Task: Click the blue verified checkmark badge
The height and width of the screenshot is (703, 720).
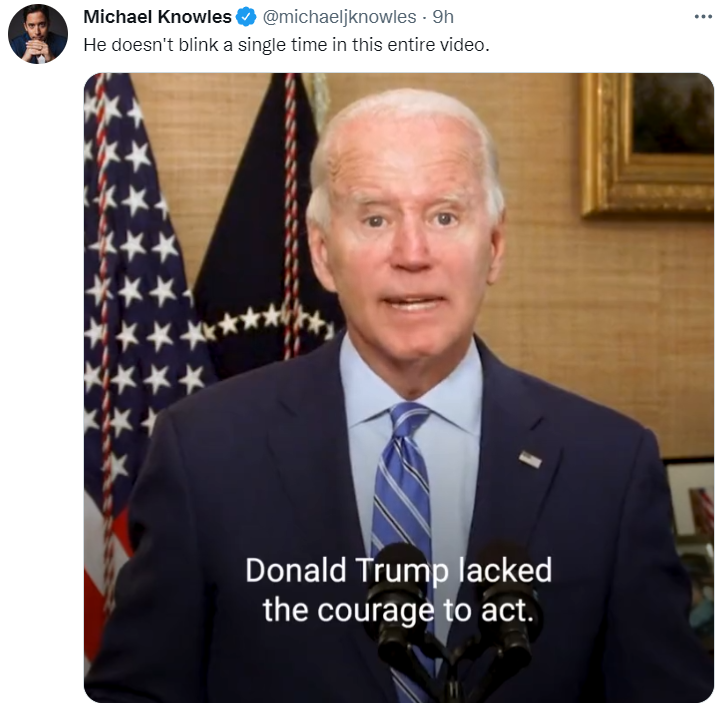Action: [246, 17]
